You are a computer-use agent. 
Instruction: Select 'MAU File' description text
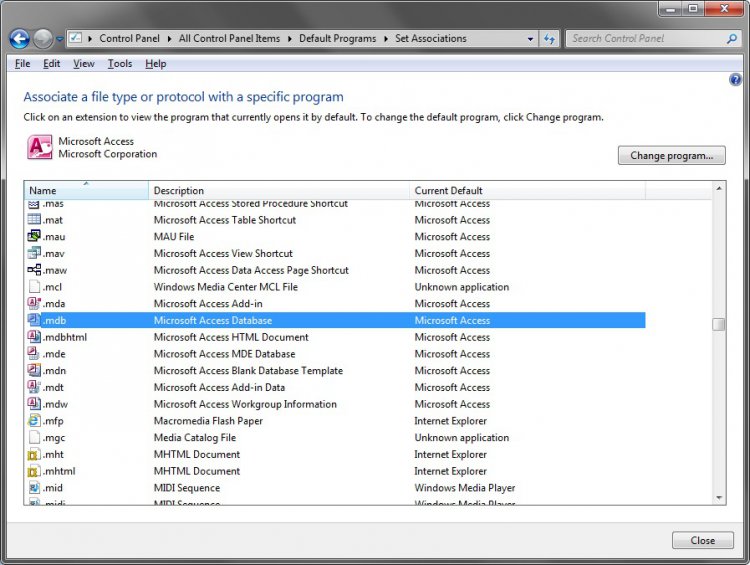coord(174,236)
